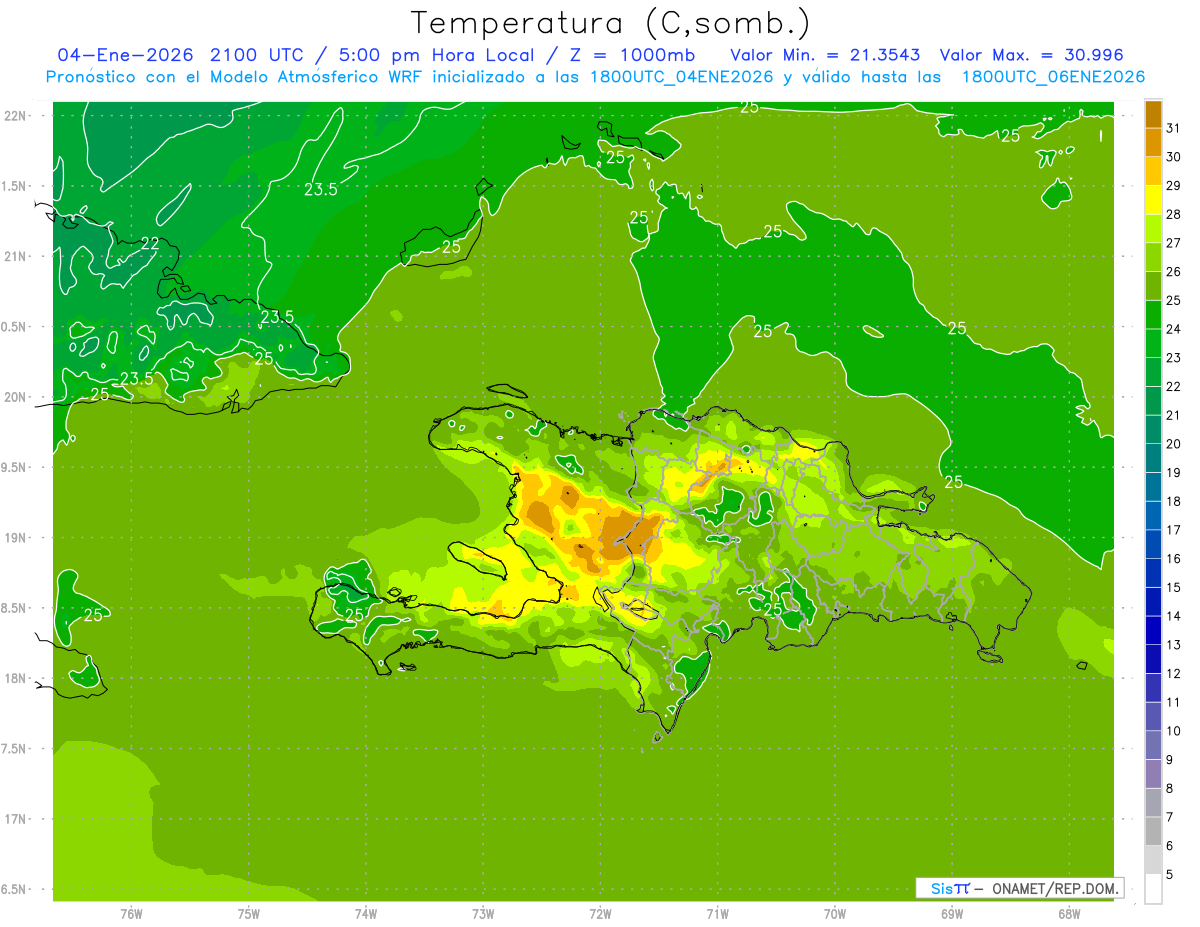This screenshot has width=1200, height=927.
Task: Click the blue legend block between 17 and 18
Action: point(1154,516)
